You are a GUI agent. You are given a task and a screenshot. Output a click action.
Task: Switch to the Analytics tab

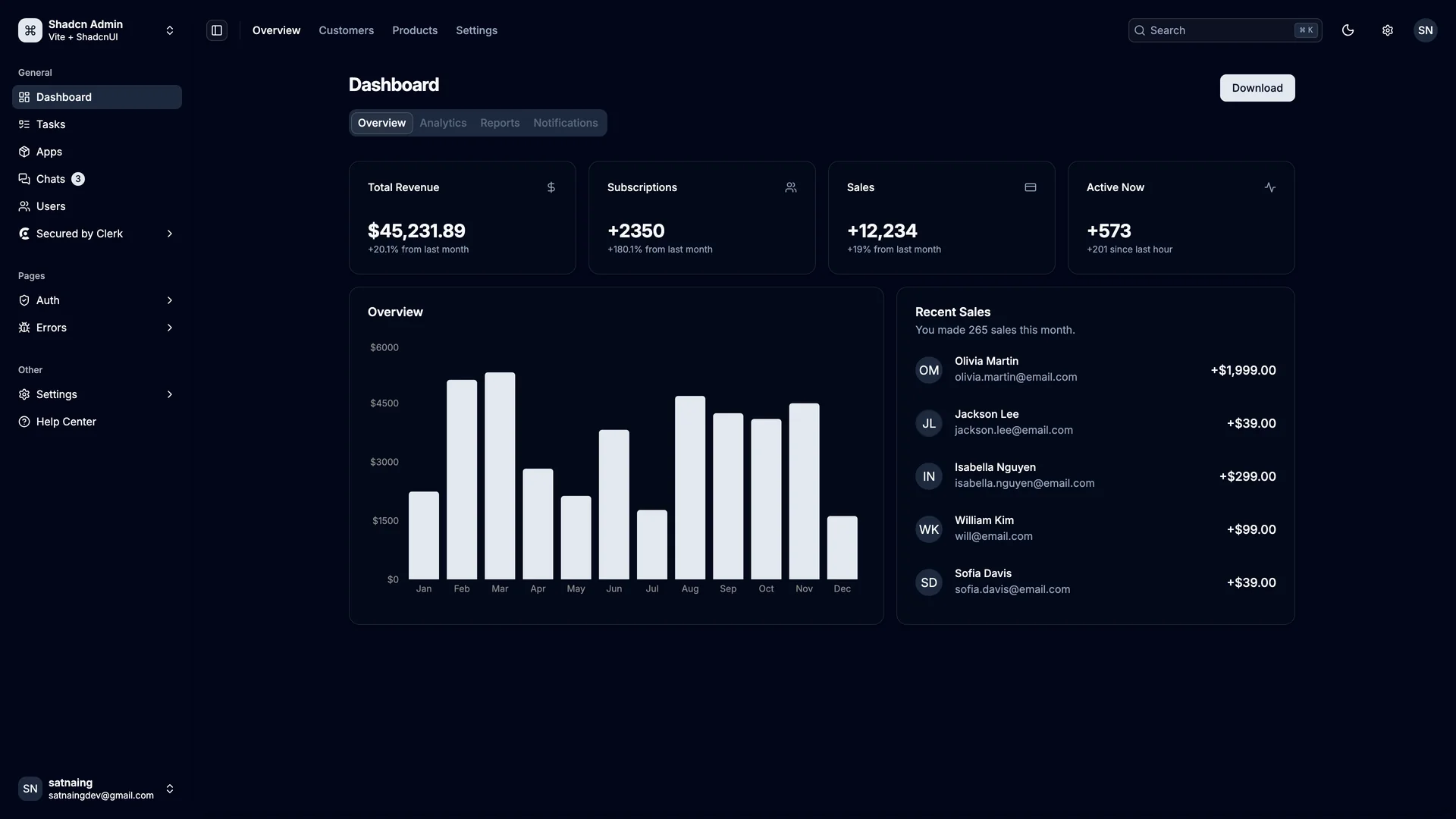tap(442, 123)
